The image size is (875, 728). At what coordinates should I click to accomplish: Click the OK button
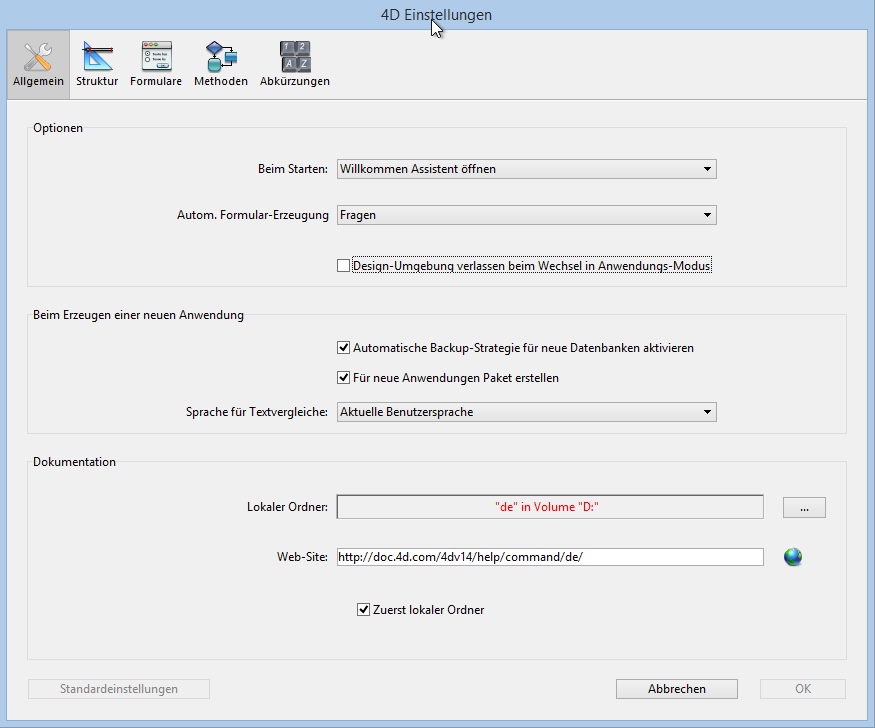click(x=803, y=689)
